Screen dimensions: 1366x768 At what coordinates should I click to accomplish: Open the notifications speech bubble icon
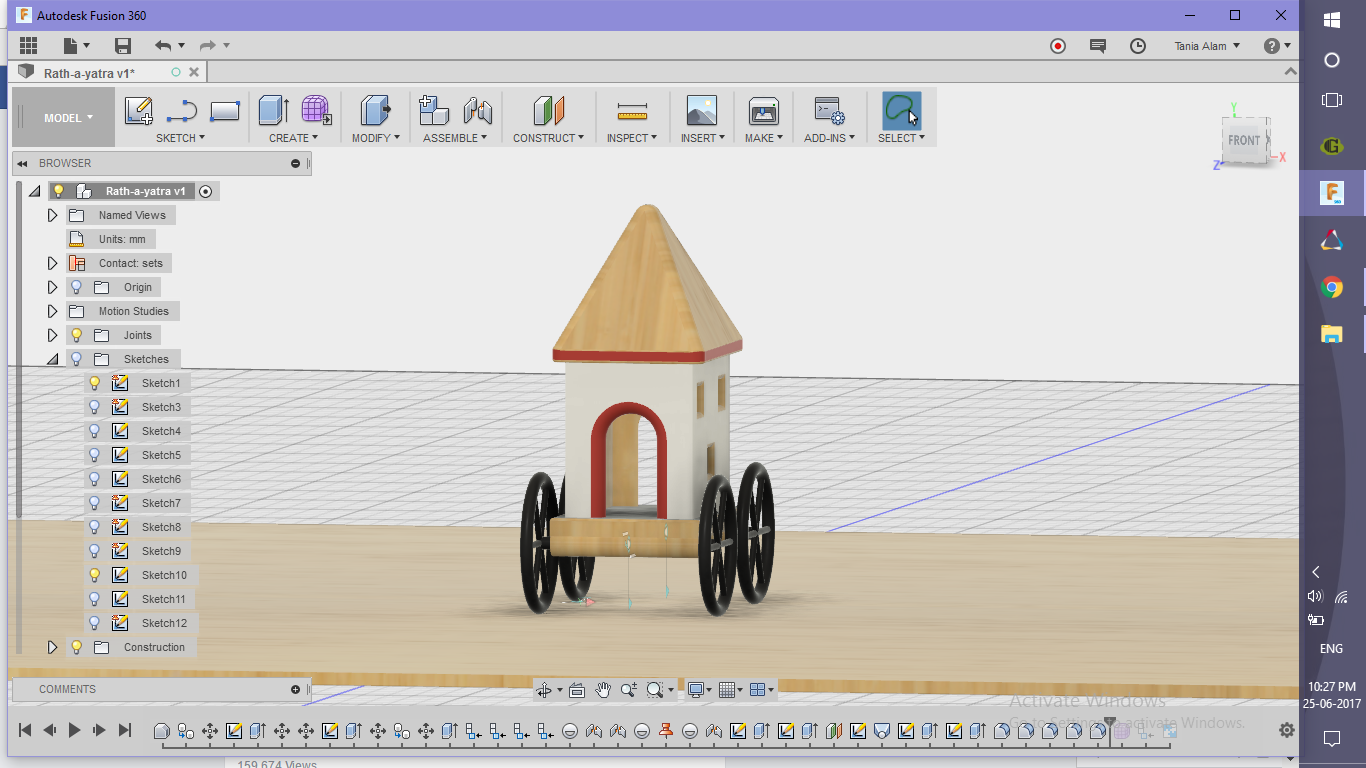(x=1098, y=46)
